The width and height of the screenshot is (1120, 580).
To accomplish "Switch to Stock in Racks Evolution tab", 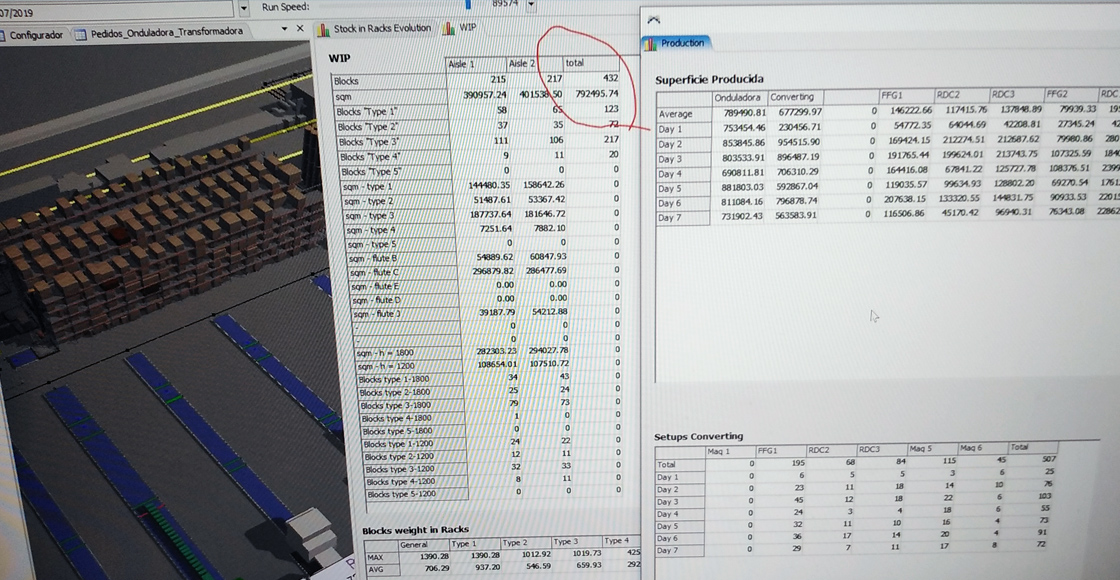I will 381,29.
